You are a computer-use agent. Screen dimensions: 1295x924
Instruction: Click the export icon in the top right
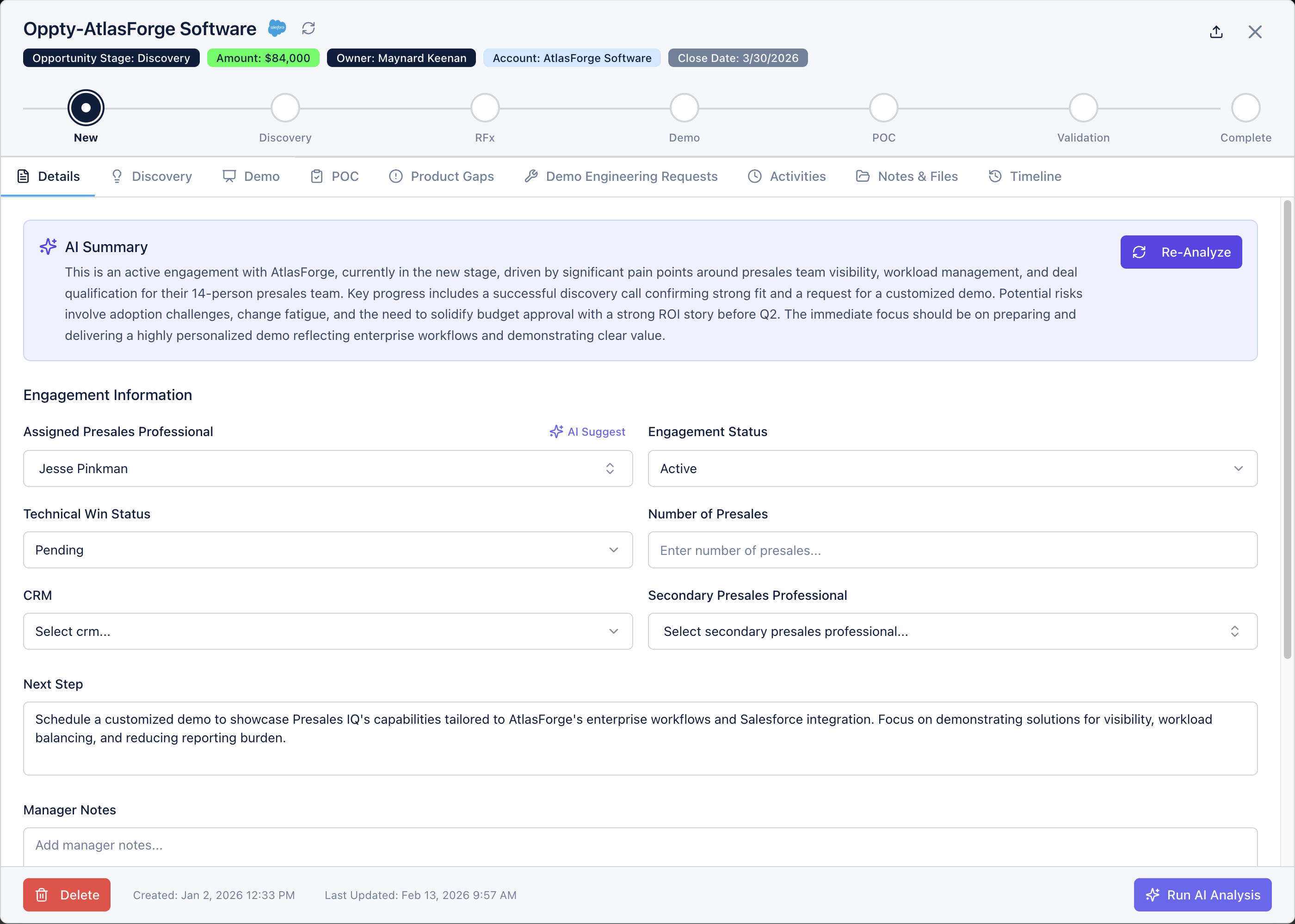[1216, 31]
